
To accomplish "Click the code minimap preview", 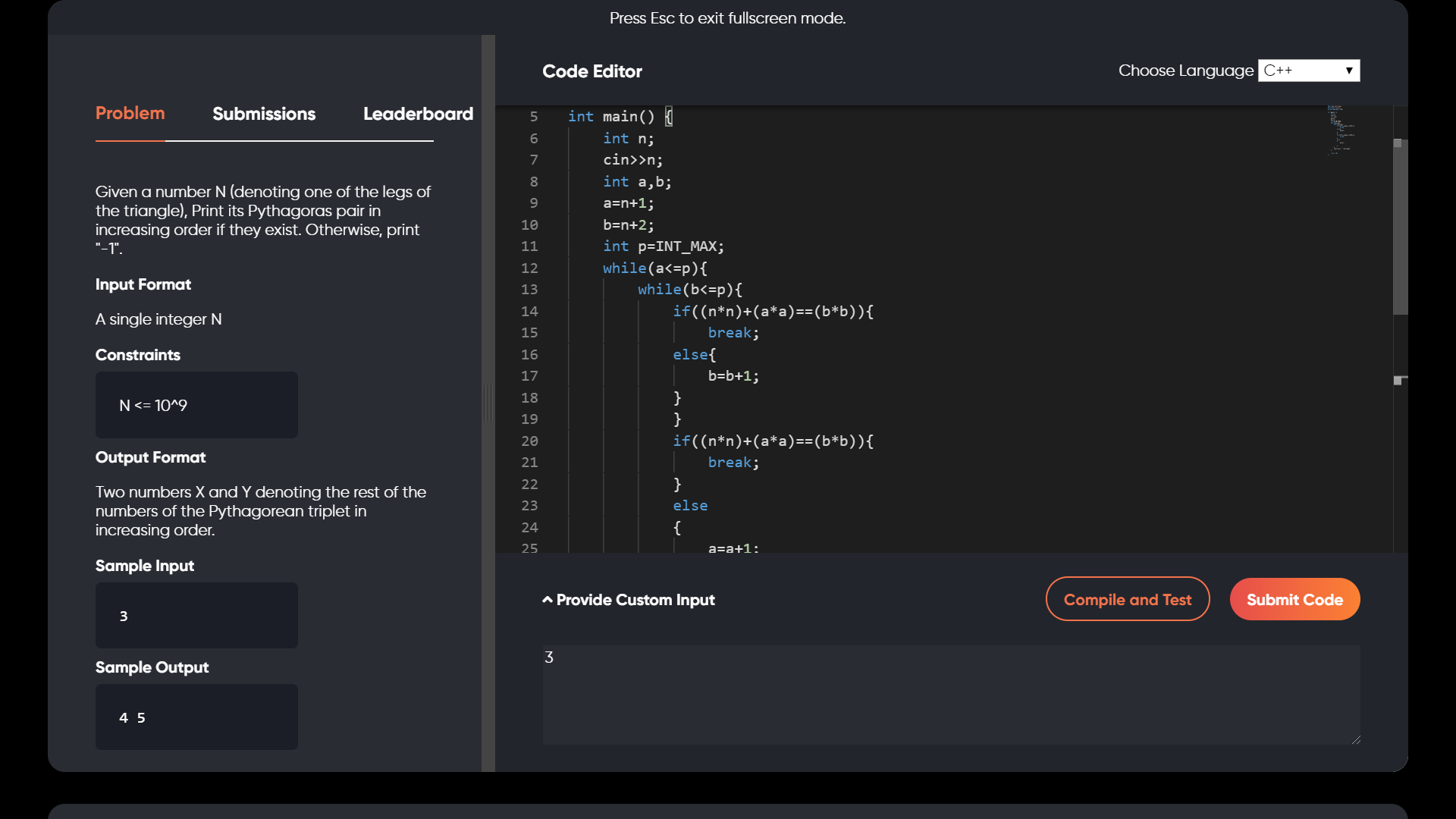I will pos(1341,130).
